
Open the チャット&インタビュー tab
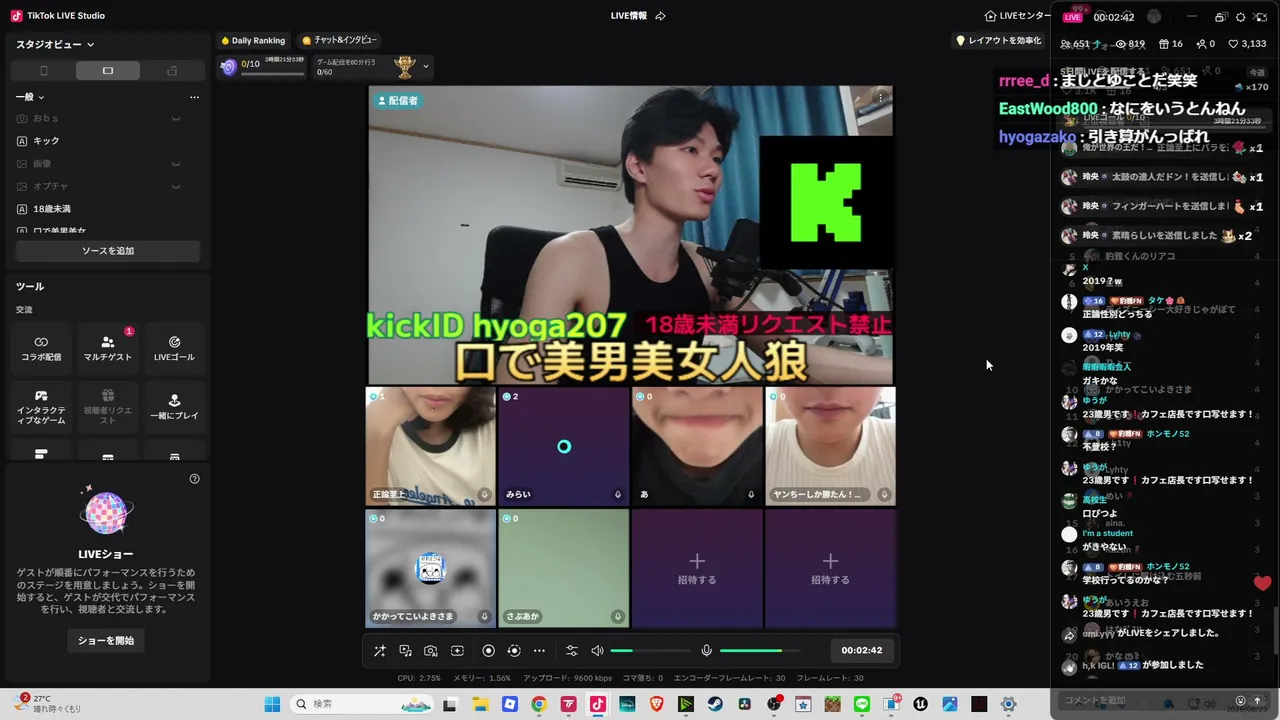point(339,40)
